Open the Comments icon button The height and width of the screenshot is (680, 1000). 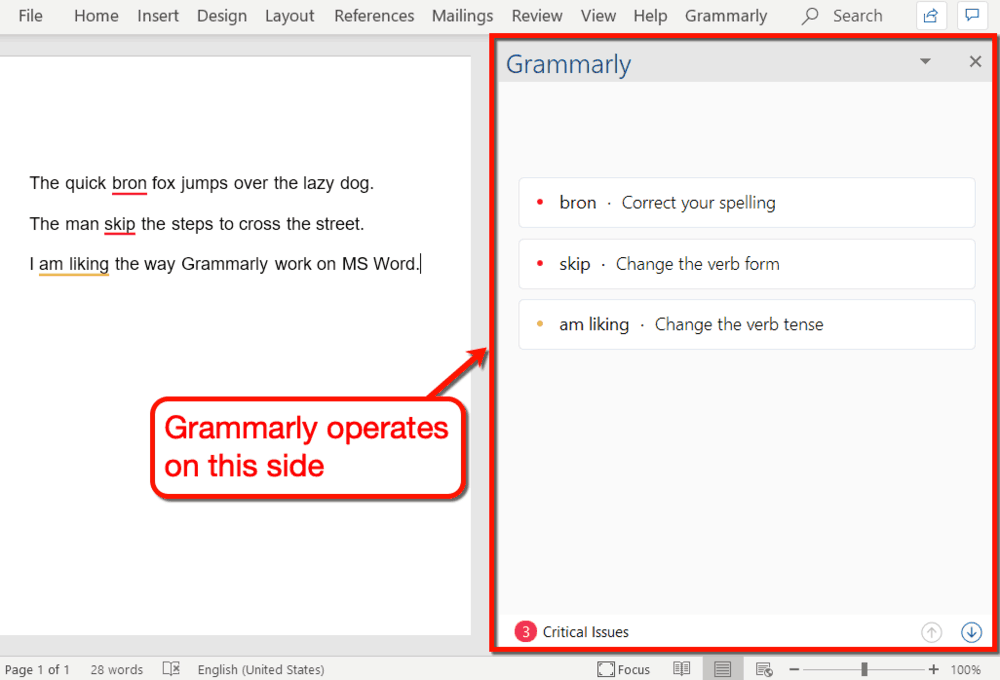(x=972, y=15)
